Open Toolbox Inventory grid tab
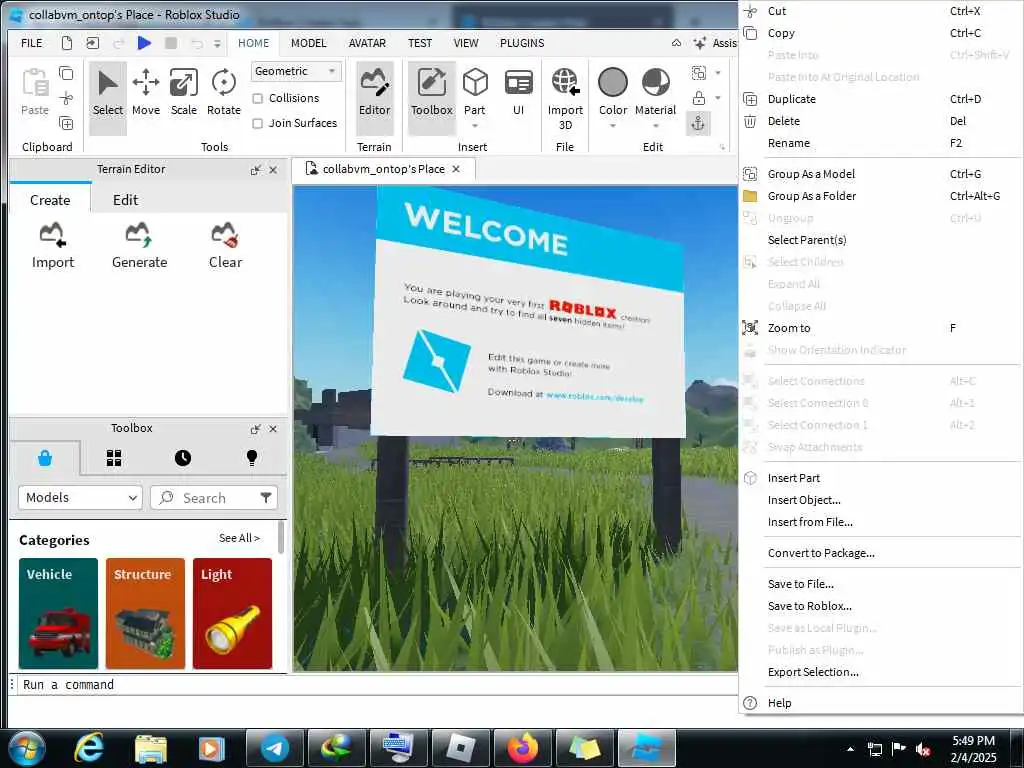This screenshot has height=768, width=1024. coord(114,458)
